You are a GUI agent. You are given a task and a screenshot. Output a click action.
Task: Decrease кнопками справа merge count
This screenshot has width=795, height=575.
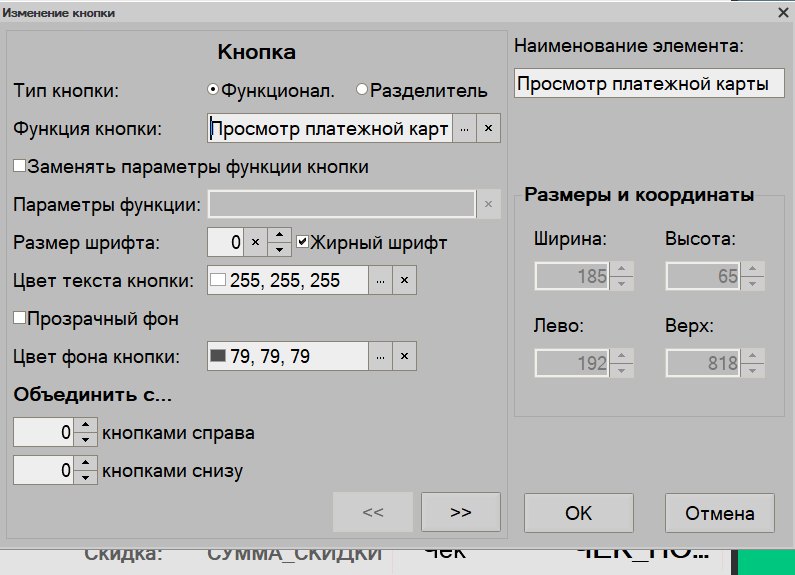[86, 439]
